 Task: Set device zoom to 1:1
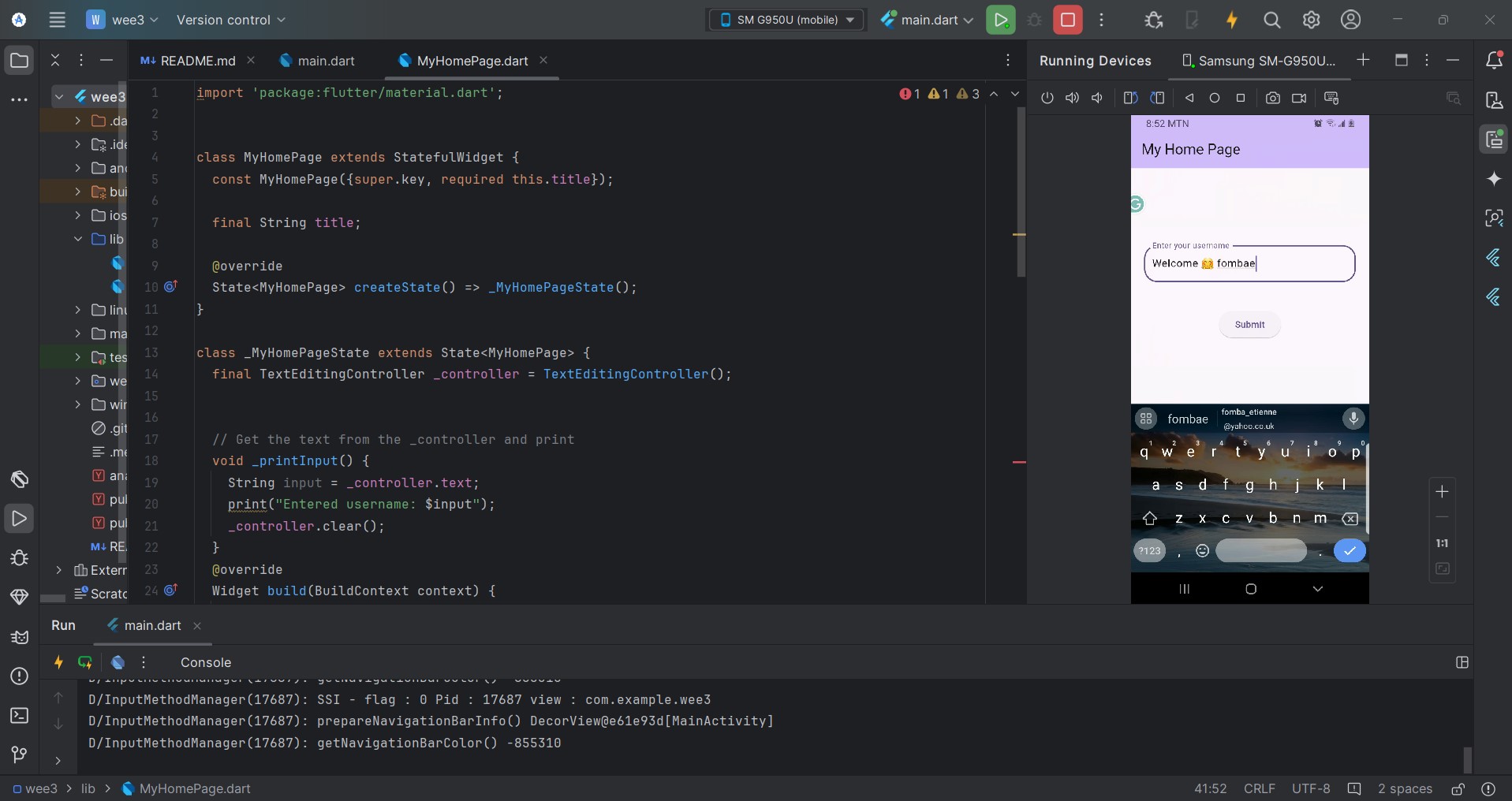[x=1442, y=543]
